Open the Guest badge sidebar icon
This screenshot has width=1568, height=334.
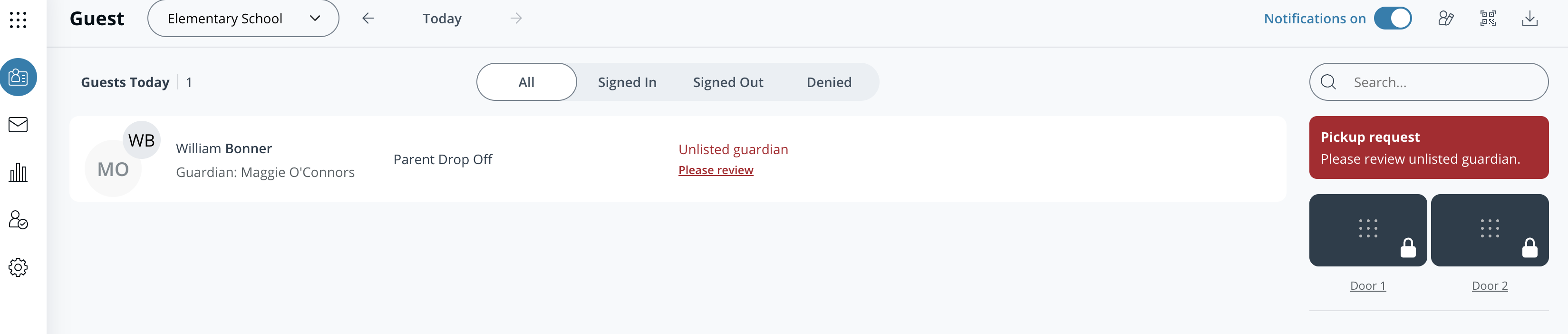click(18, 78)
